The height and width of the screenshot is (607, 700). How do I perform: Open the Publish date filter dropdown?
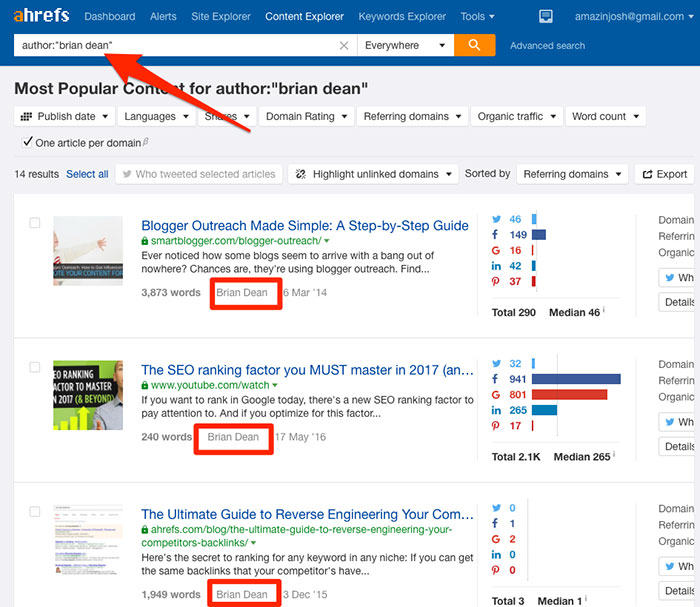click(x=65, y=116)
